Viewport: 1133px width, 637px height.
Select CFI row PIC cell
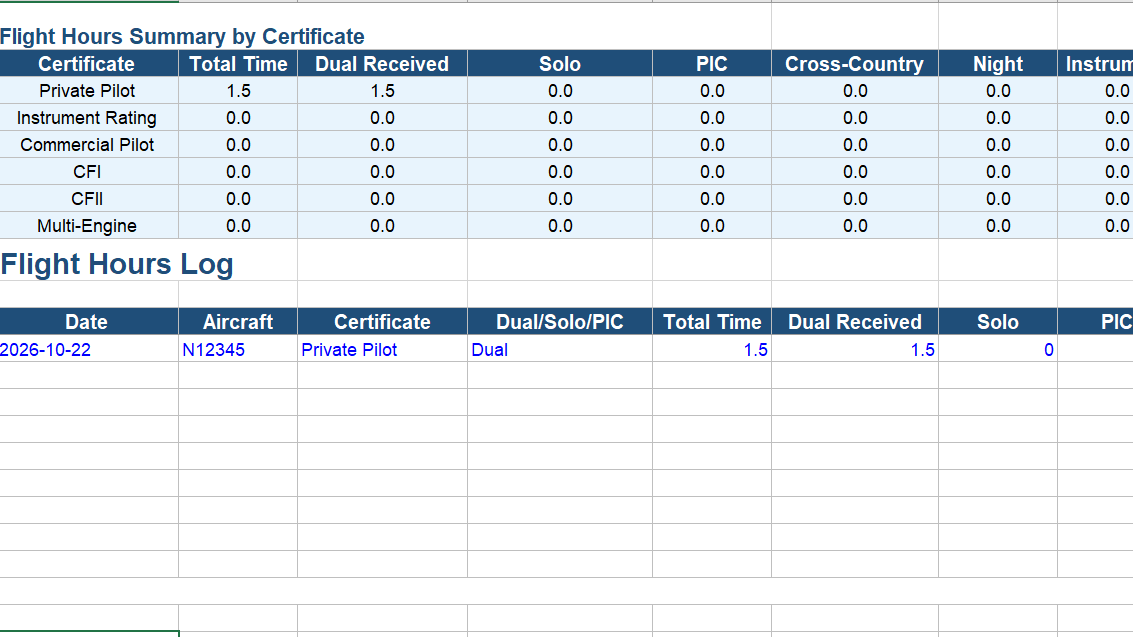pos(712,172)
